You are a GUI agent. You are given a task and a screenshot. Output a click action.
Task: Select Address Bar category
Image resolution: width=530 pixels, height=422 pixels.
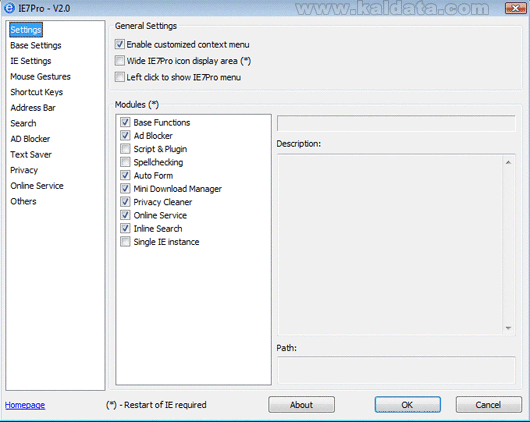coord(33,108)
